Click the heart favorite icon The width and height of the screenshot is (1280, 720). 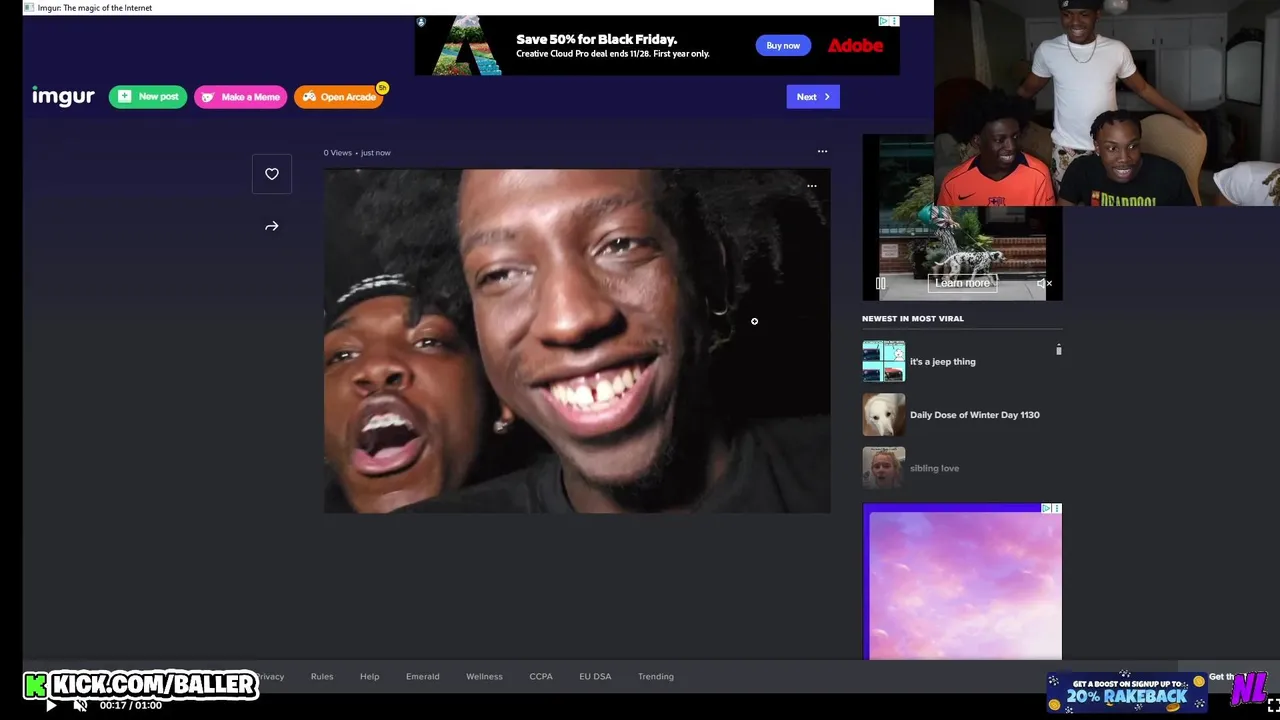coord(272,174)
